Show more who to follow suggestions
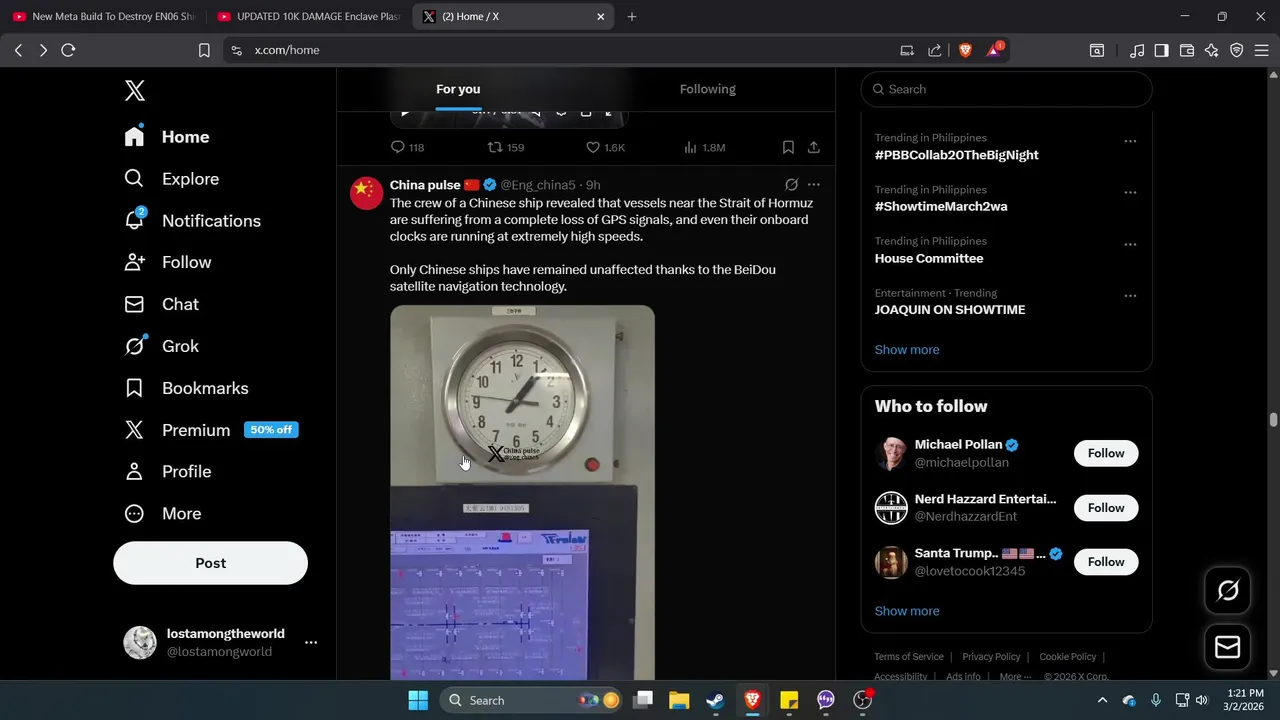This screenshot has width=1280, height=720. pyautogui.click(x=907, y=611)
